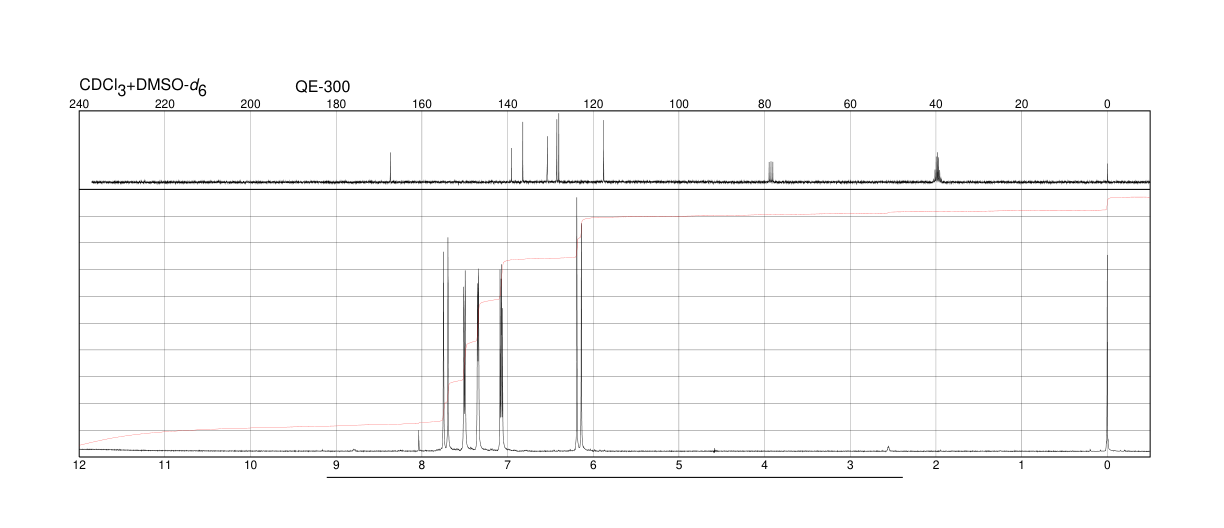Select the 80 tick label on carbon axis

click(x=765, y=104)
